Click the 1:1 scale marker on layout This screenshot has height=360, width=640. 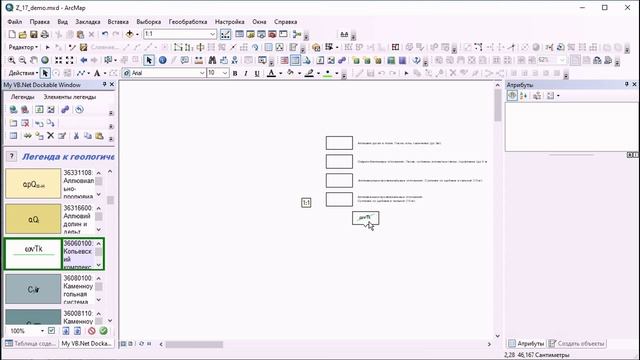[x=306, y=202]
